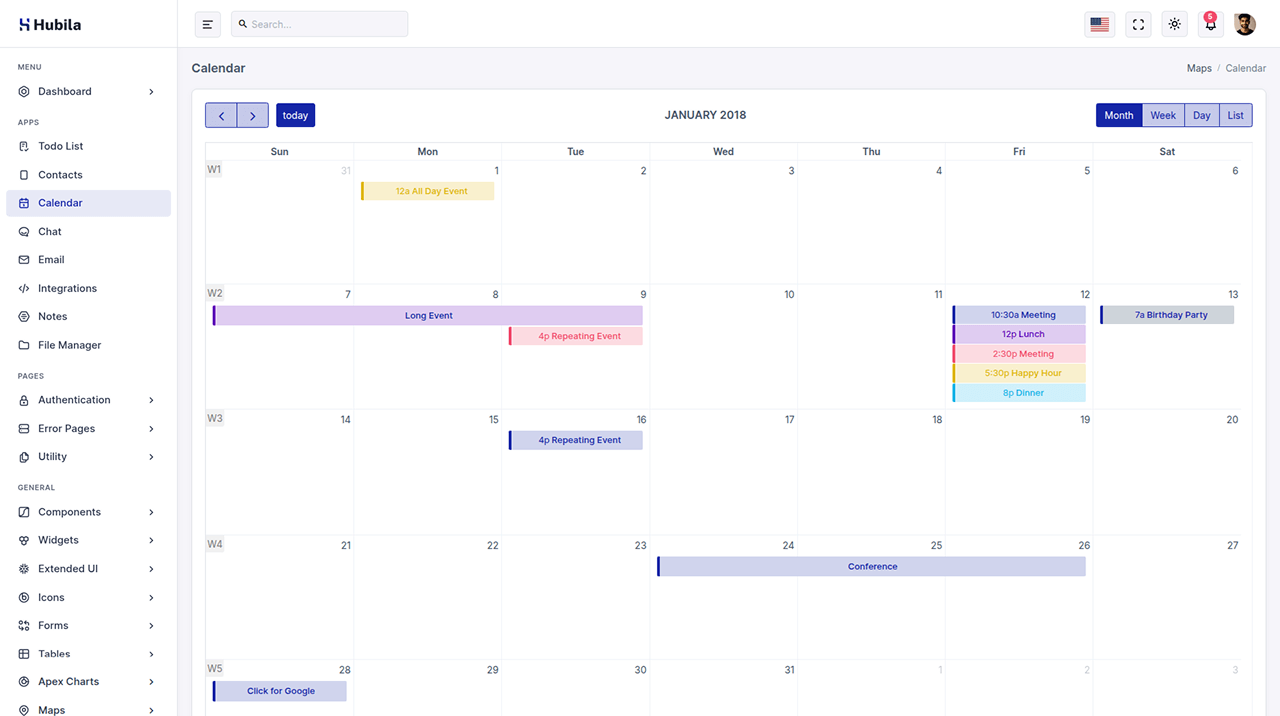Click Forms icon in sidebar
Image resolution: width=1280 pixels, height=716 pixels.
point(24,625)
